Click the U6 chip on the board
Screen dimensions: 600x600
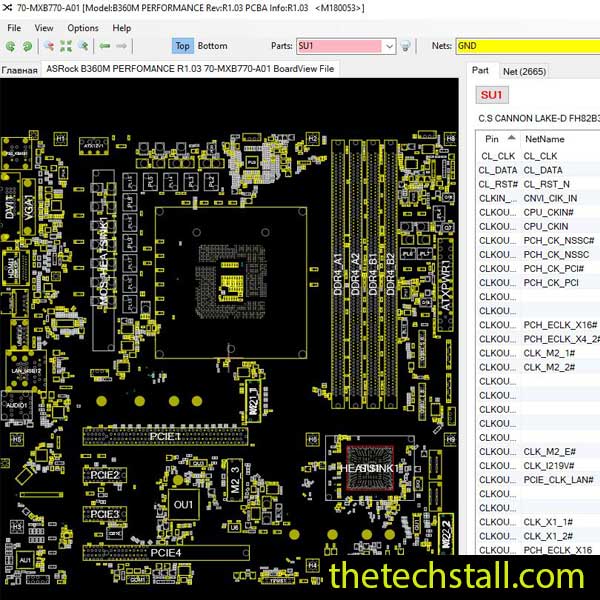pos(234,527)
